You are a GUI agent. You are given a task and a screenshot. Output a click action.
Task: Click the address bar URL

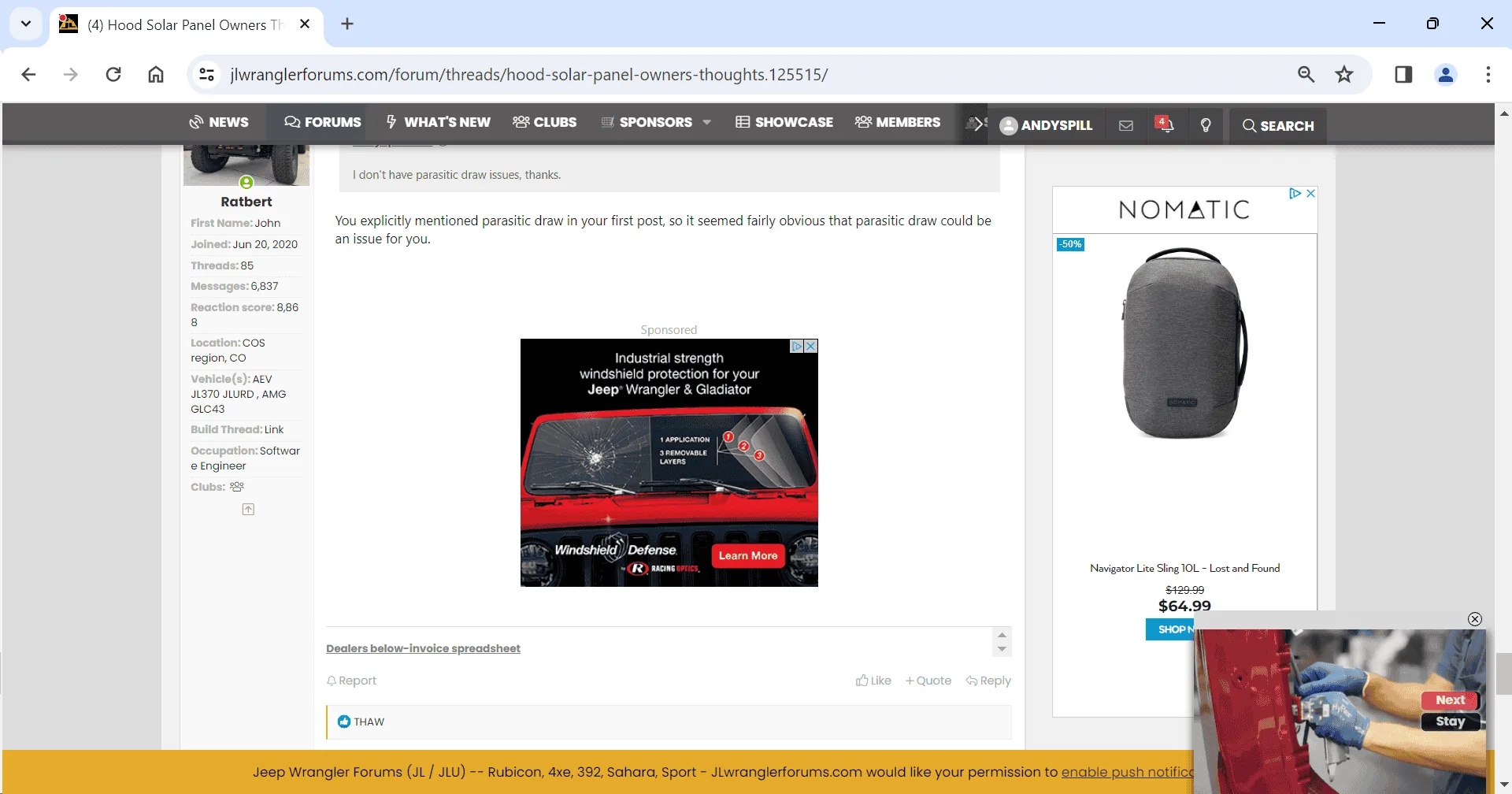[x=528, y=74]
